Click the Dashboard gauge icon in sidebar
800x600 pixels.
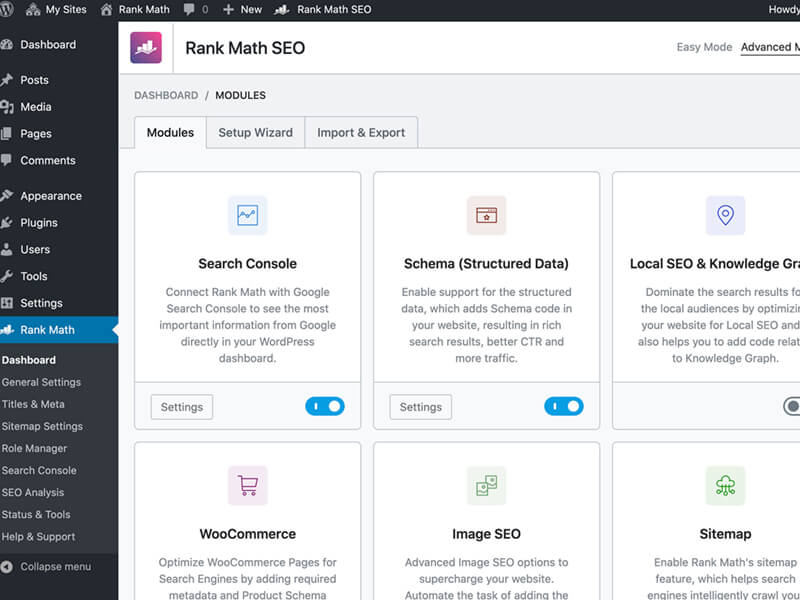click(7, 44)
